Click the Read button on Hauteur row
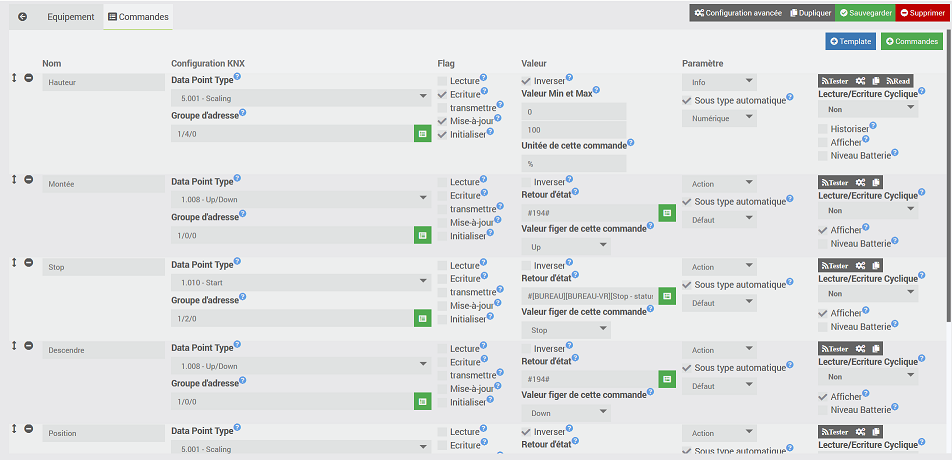Image resolution: width=952 pixels, height=460 pixels. point(899,81)
